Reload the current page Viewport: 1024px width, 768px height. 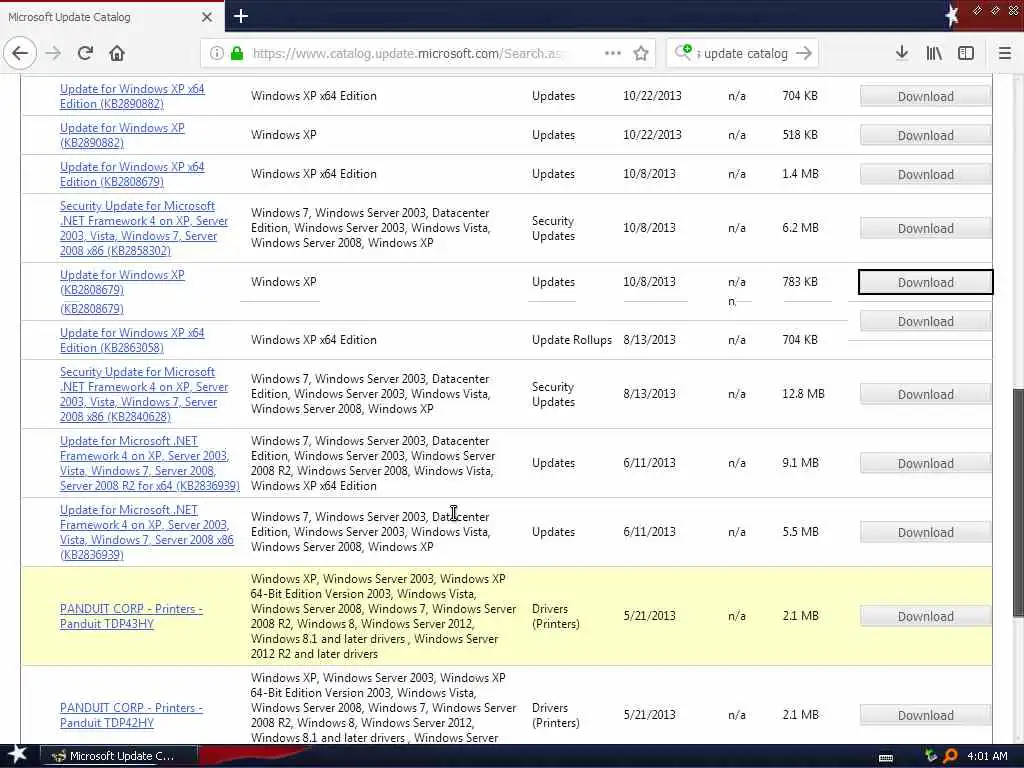pyautogui.click(x=85, y=54)
